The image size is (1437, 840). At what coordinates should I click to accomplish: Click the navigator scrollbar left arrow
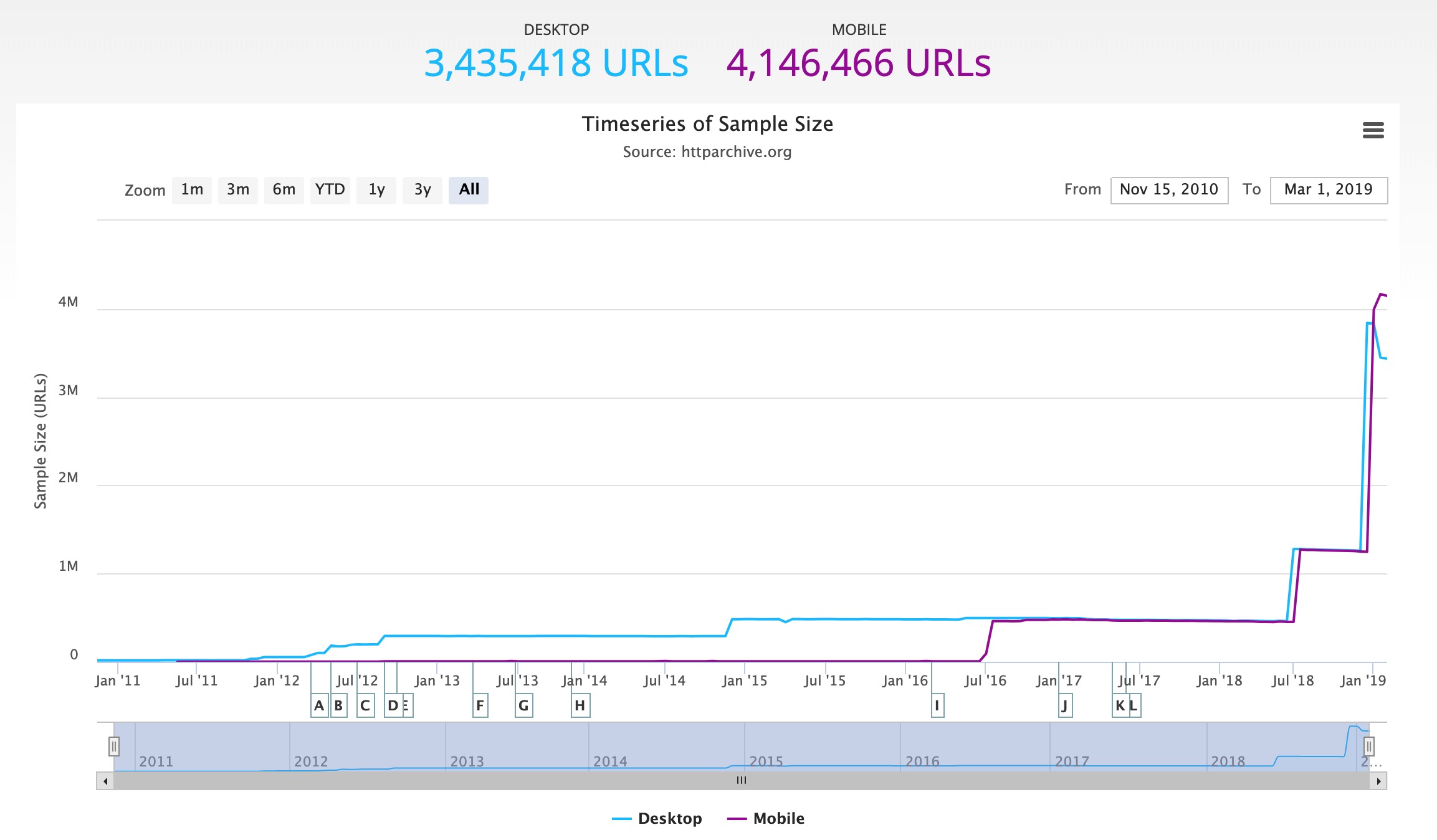pos(105,781)
